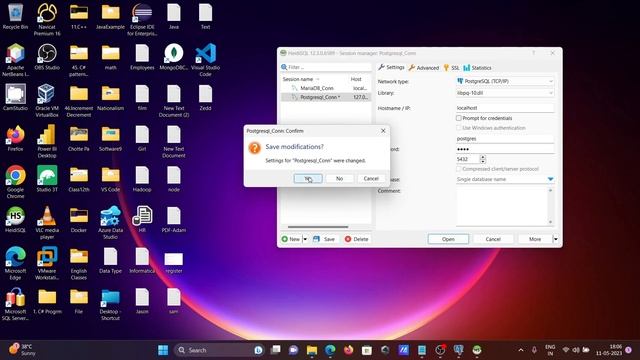The height and width of the screenshot is (360, 640).
Task: Click Yes to save modifications
Action: coord(308,178)
